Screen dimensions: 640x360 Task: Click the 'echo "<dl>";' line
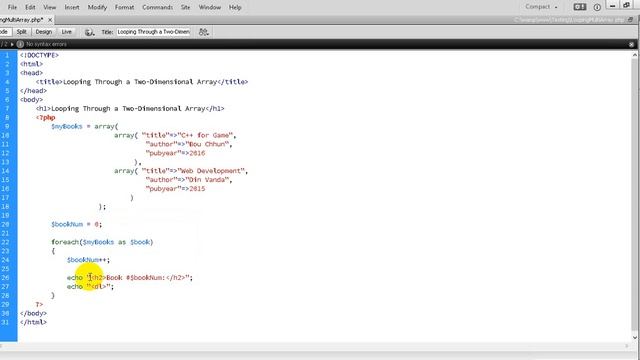(x=90, y=287)
